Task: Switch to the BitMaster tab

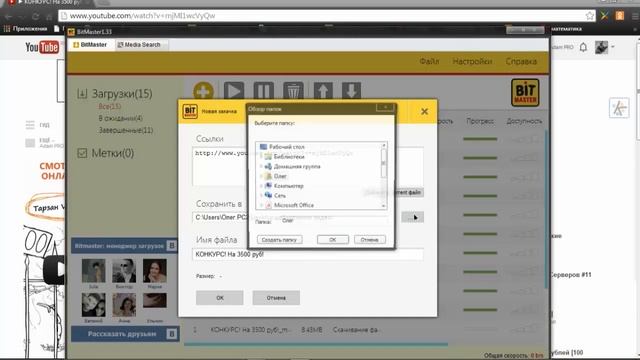Action: tap(90, 45)
